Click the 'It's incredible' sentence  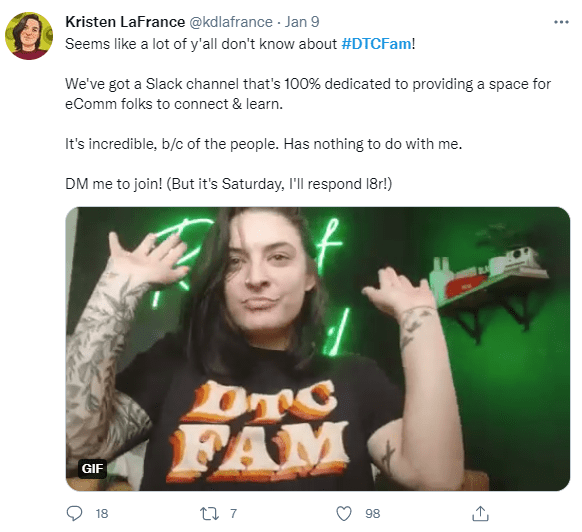point(264,144)
